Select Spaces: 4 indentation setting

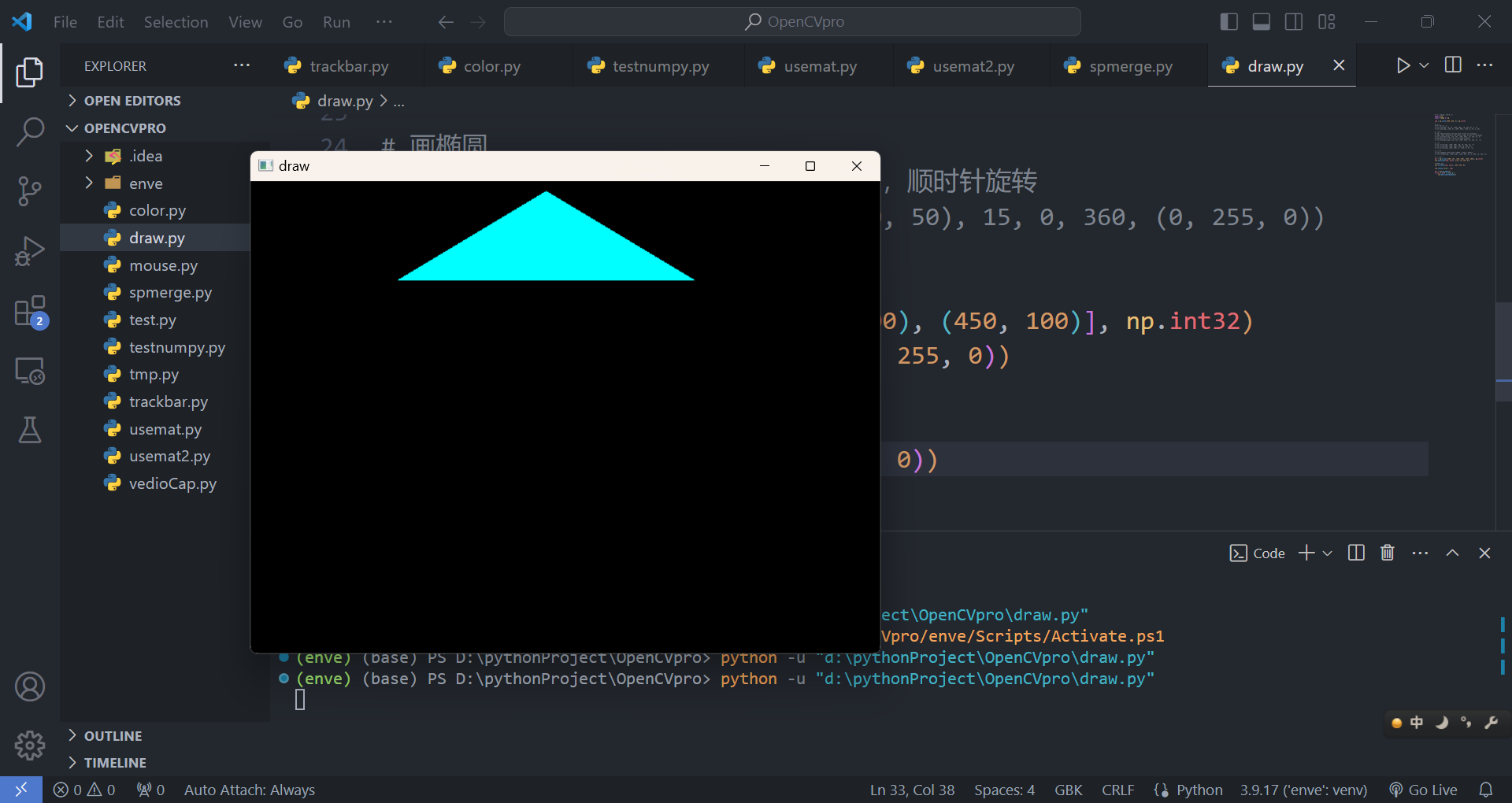pos(1004,789)
